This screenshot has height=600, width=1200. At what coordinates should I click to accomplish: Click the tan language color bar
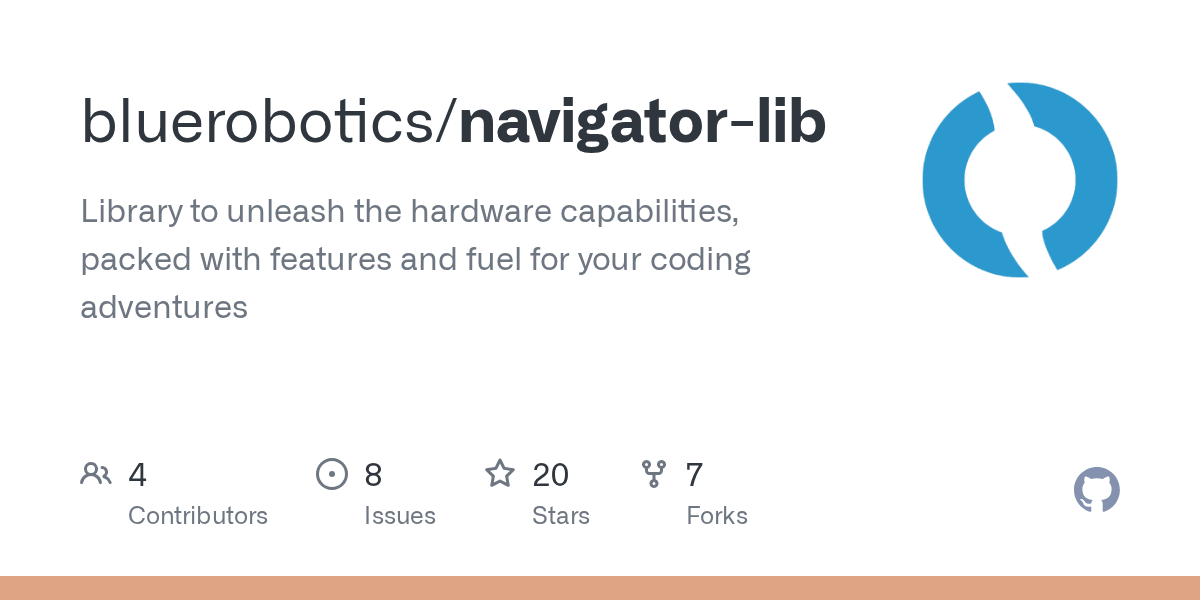pyautogui.click(x=600, y=588)
